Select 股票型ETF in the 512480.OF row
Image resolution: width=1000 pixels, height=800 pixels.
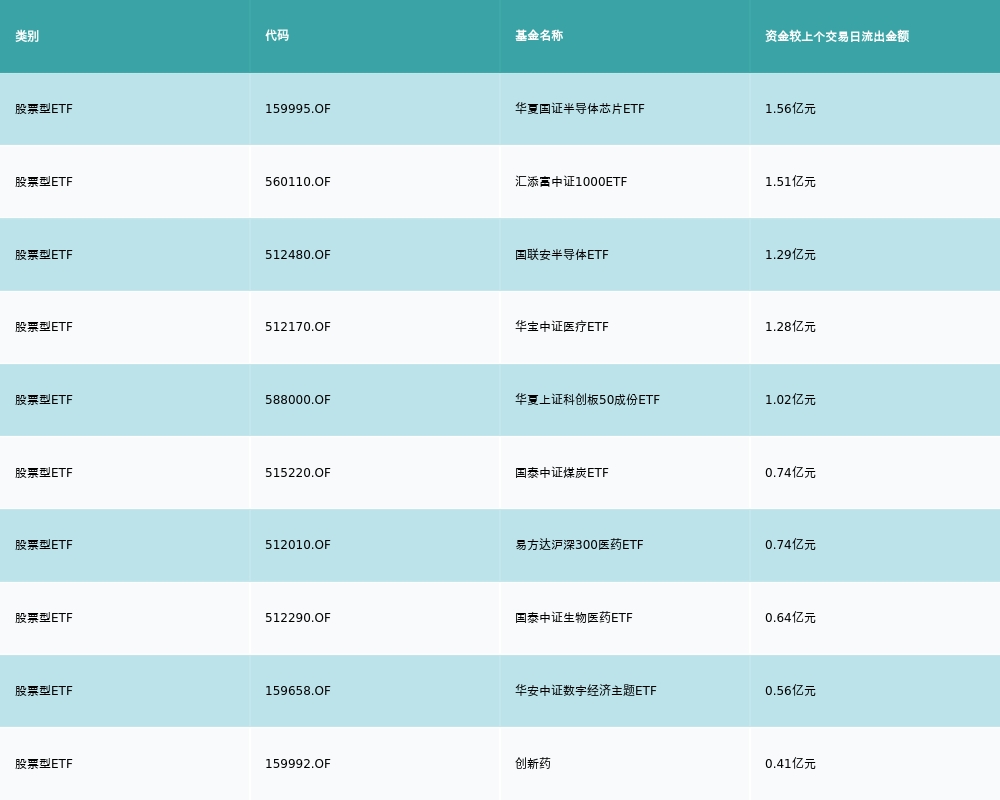[44, 255]
